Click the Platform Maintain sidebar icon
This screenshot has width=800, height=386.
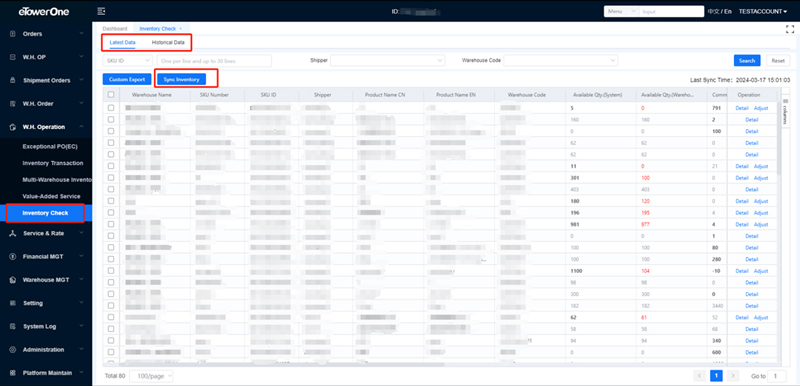[x=13, y=373]
